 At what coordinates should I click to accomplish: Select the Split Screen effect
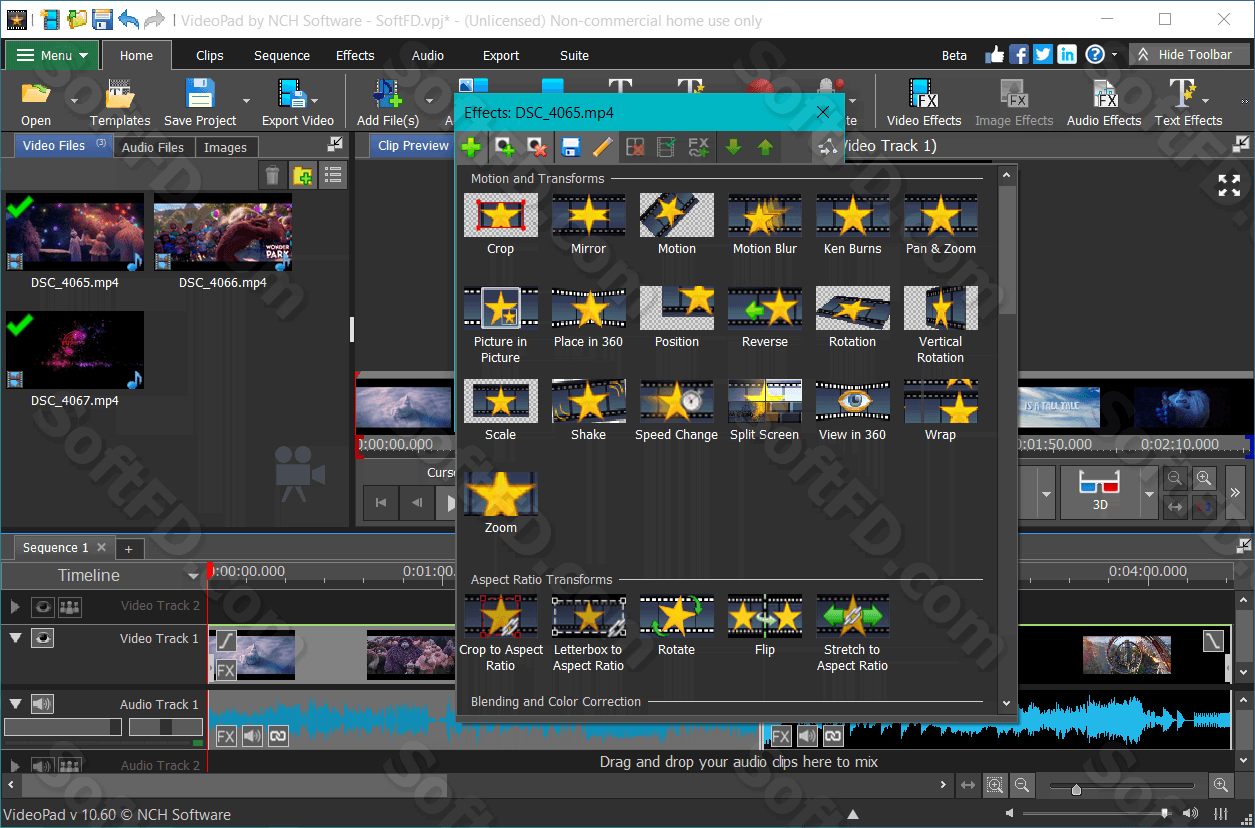pos(764,410)
